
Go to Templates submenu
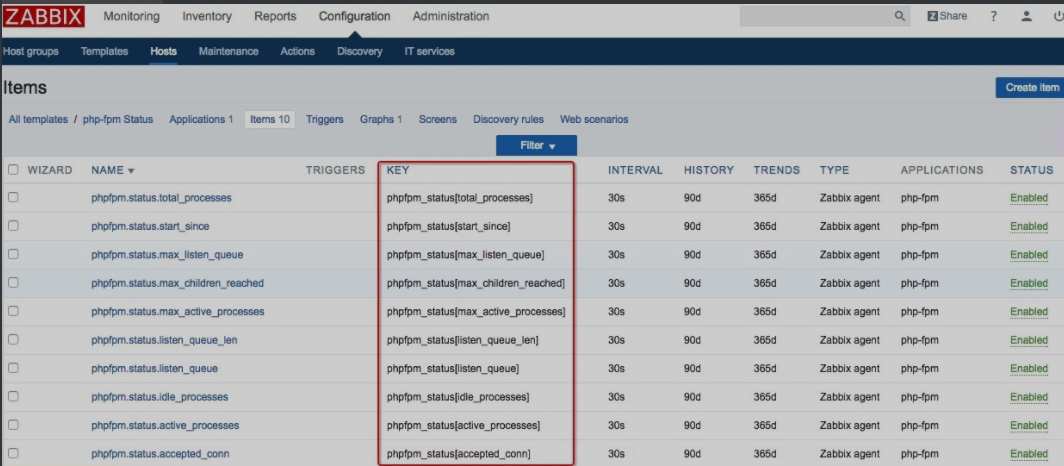(104, 51)
